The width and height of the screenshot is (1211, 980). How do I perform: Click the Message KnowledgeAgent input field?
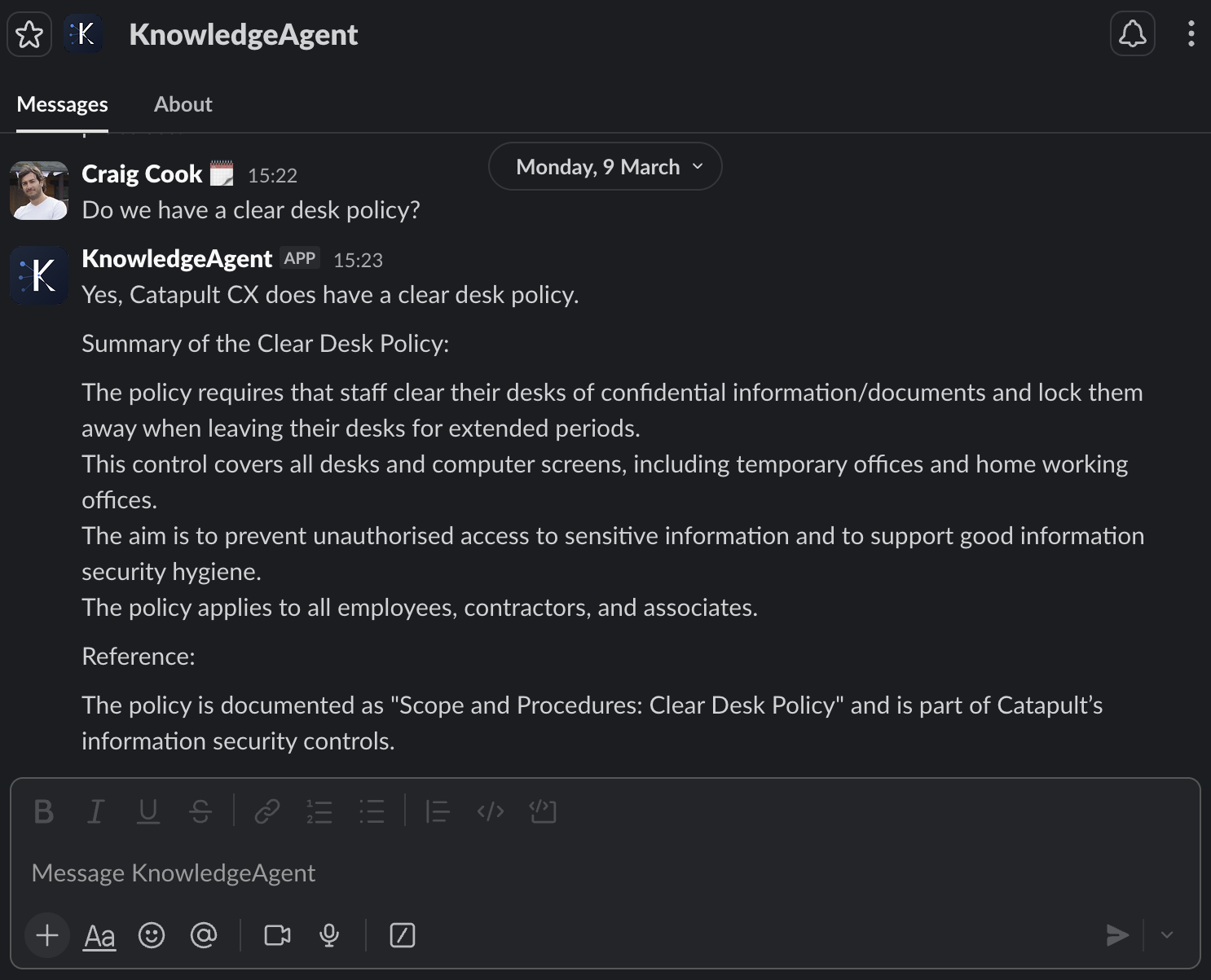point(326,872)
